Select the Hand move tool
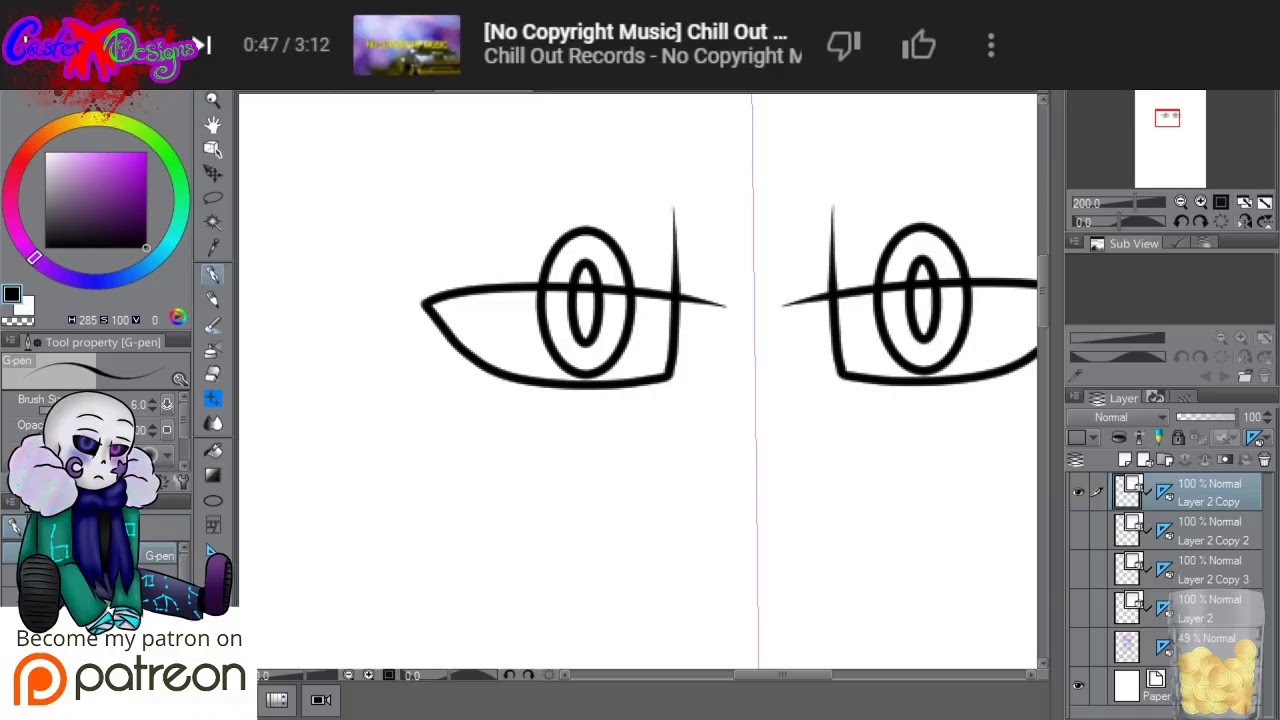 (213, 125)
